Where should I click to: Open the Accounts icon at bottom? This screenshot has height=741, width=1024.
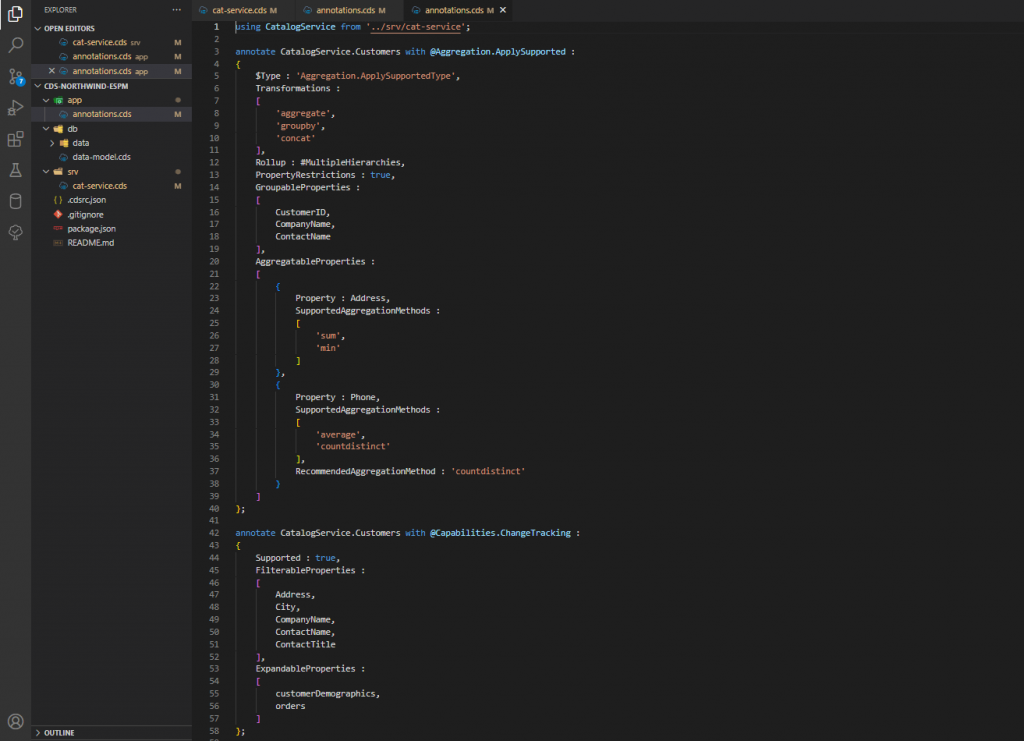click(15, 721)
